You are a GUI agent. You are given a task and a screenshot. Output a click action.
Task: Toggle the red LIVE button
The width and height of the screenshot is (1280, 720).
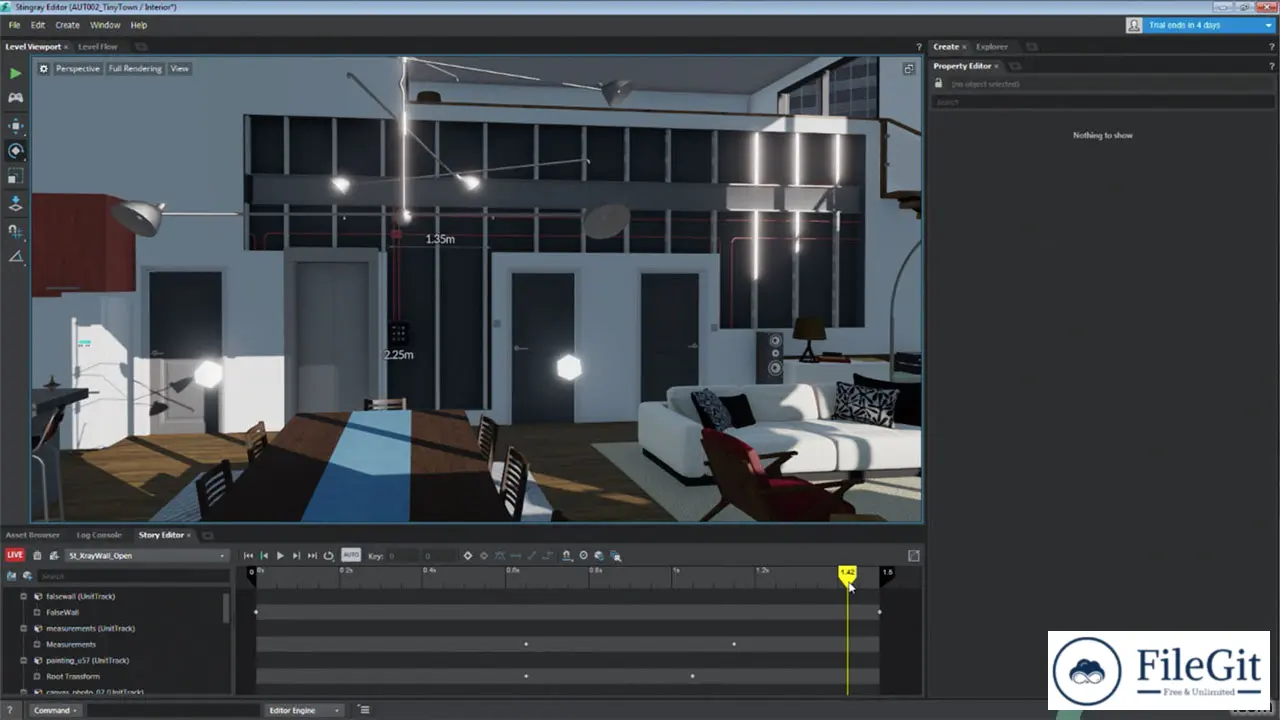coord(15,555)
